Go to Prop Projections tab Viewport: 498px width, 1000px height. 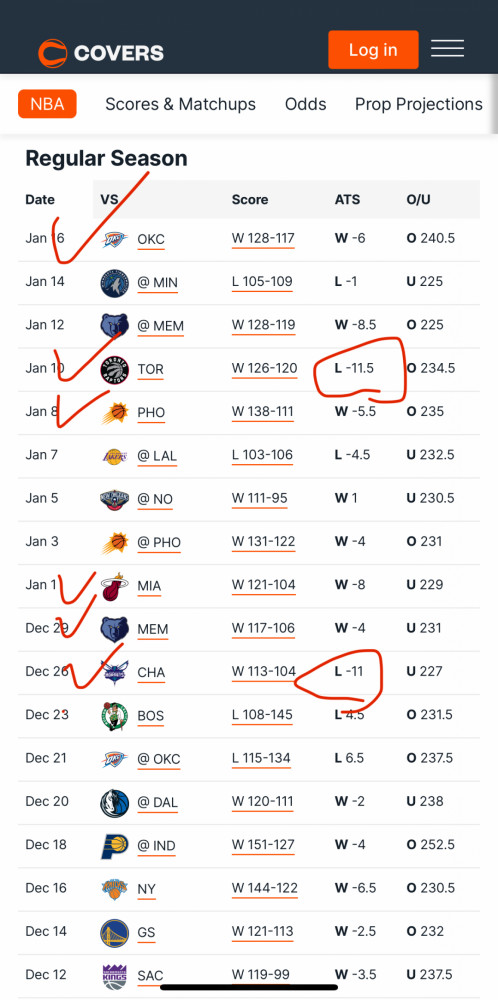point(419,104)
